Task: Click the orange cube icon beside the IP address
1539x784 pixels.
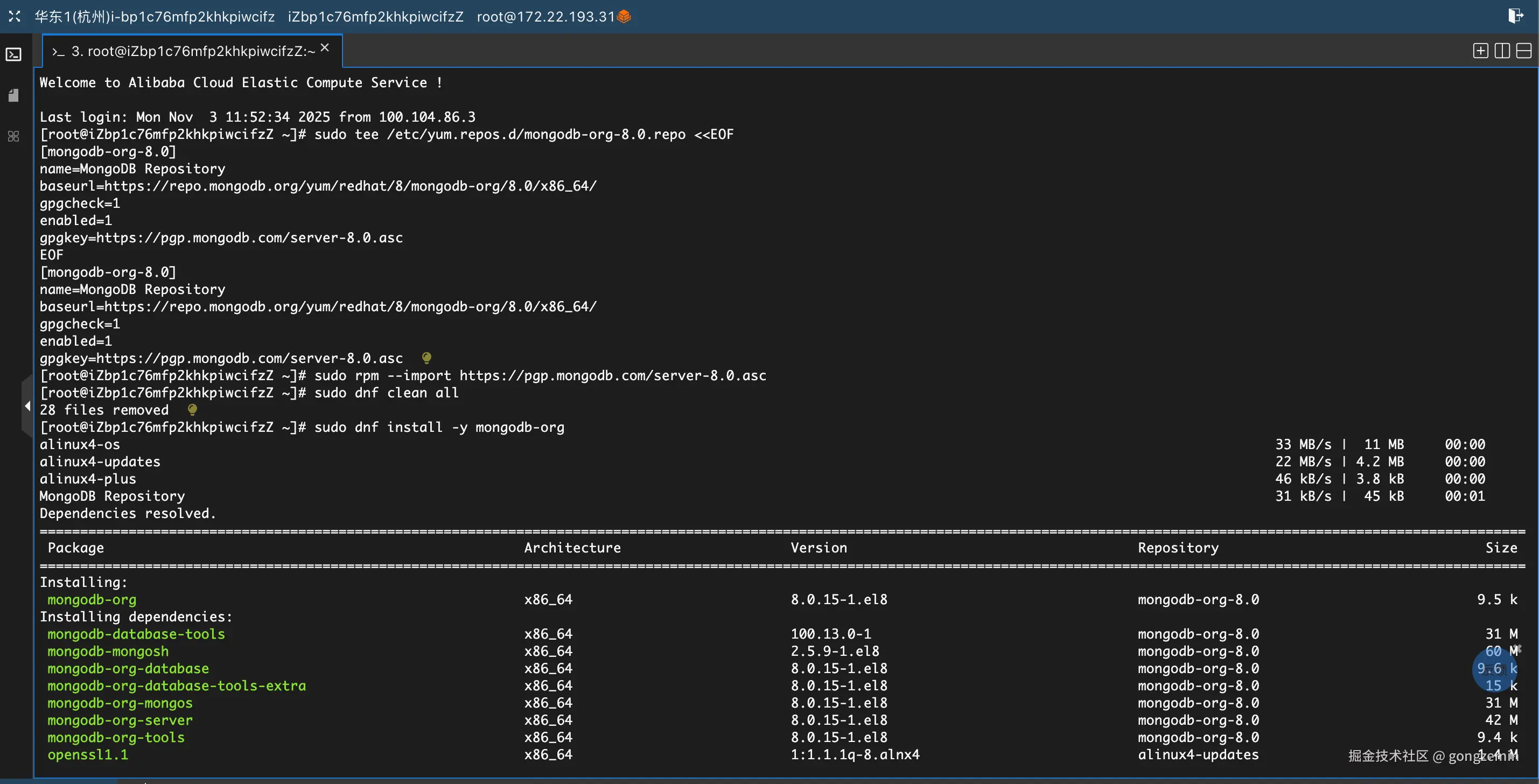Action: pos(624,16)
